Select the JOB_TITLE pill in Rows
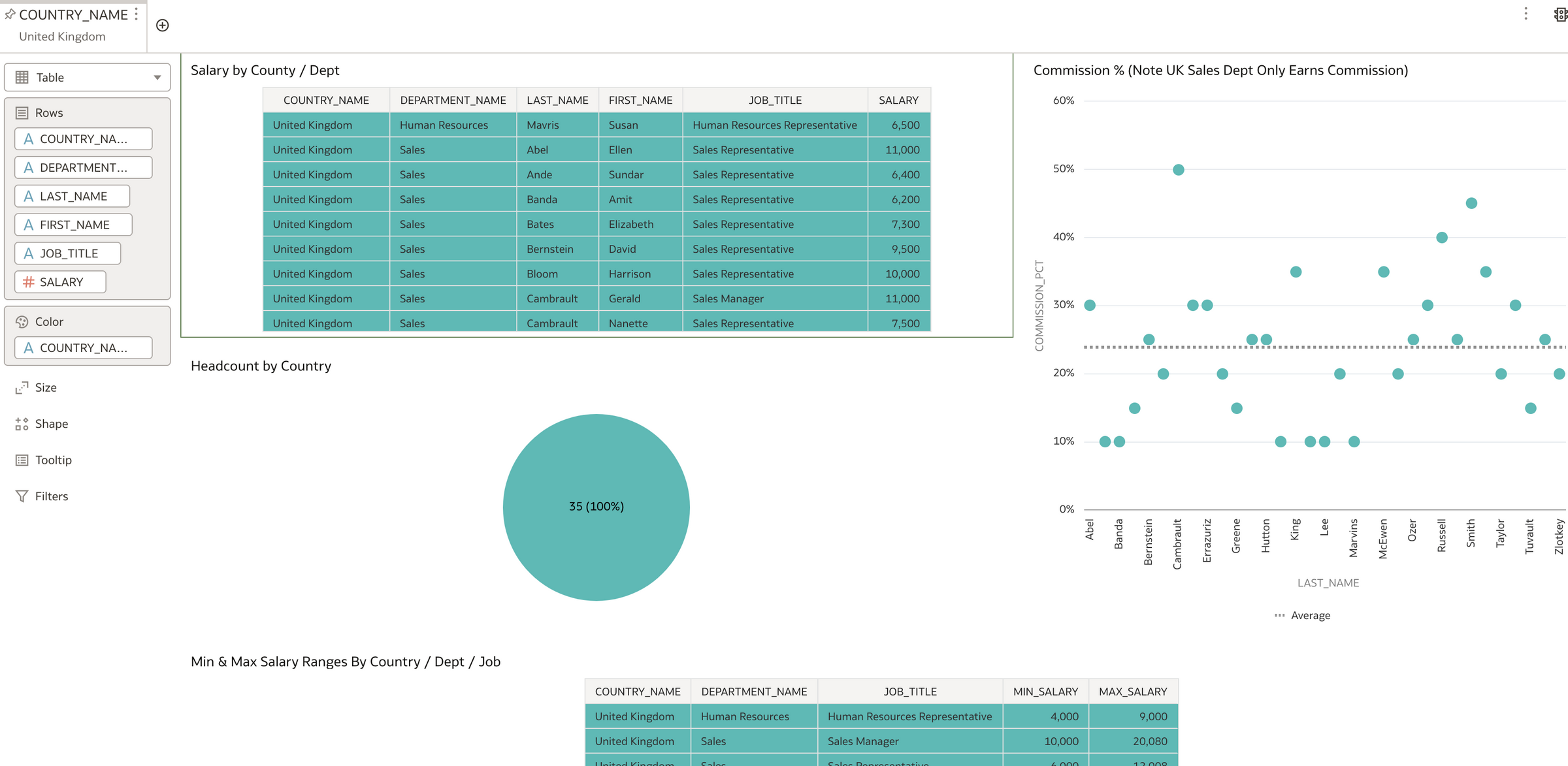The image size is (1568, 766). [67, 253]
